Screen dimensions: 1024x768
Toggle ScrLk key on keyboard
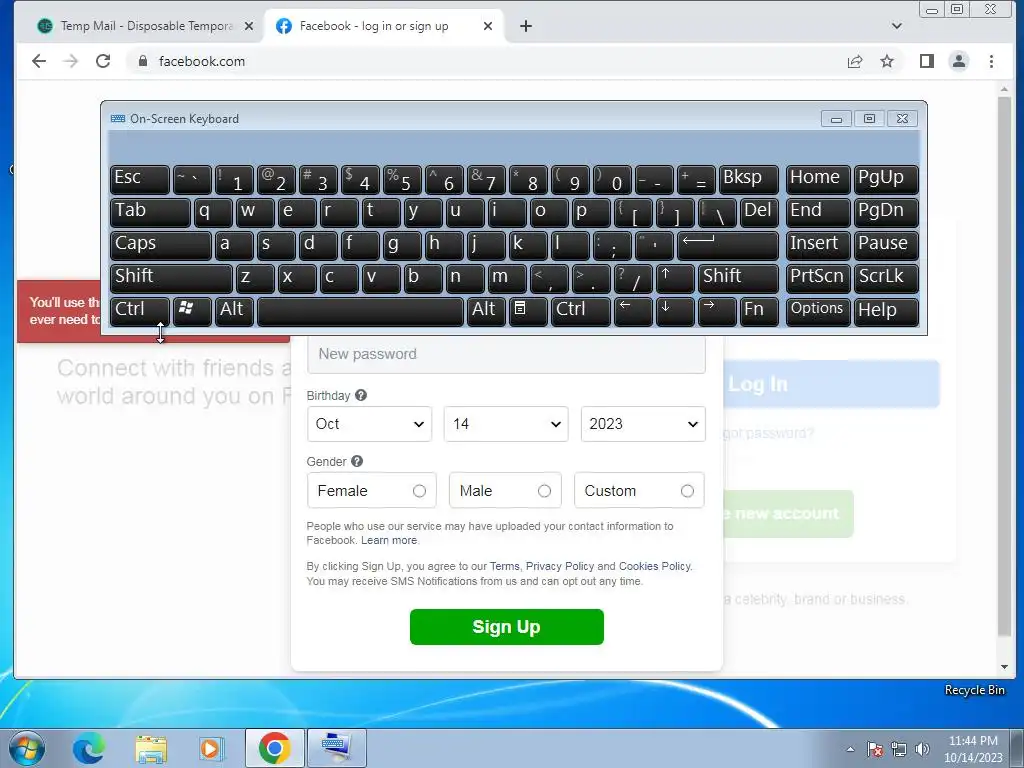[886, 278]
